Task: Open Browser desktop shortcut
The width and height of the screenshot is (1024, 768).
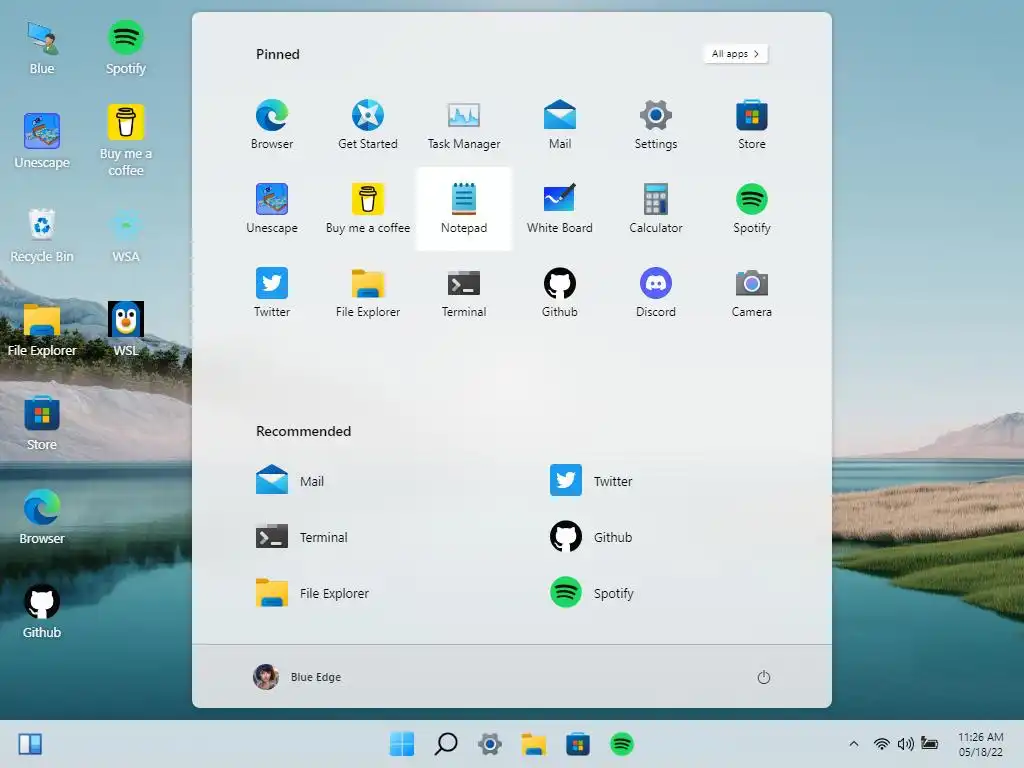Action: pos(42,517)
